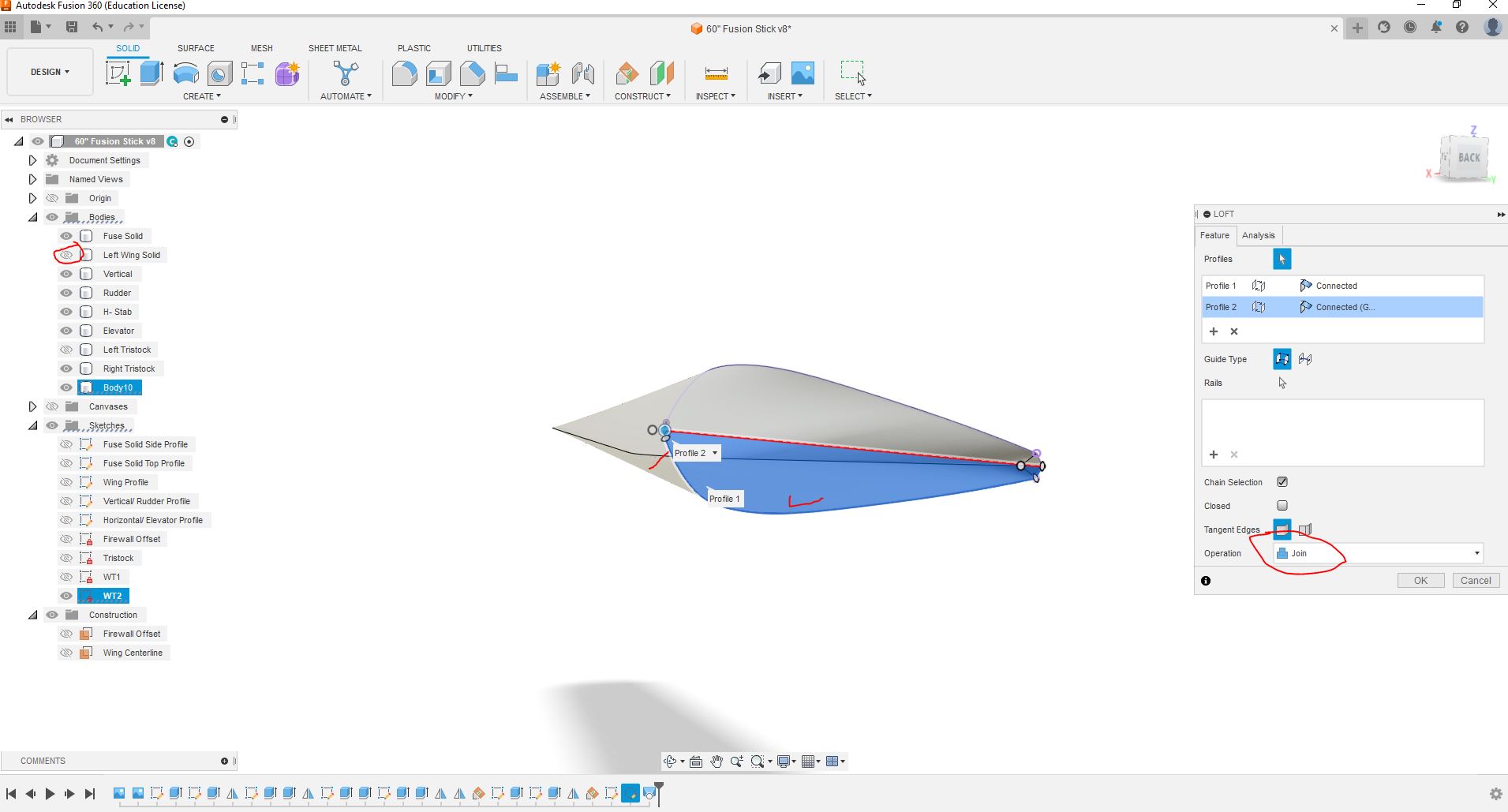Switch to the SURFACE tab
The image size is (1508, 812).
tap(196, 48)
